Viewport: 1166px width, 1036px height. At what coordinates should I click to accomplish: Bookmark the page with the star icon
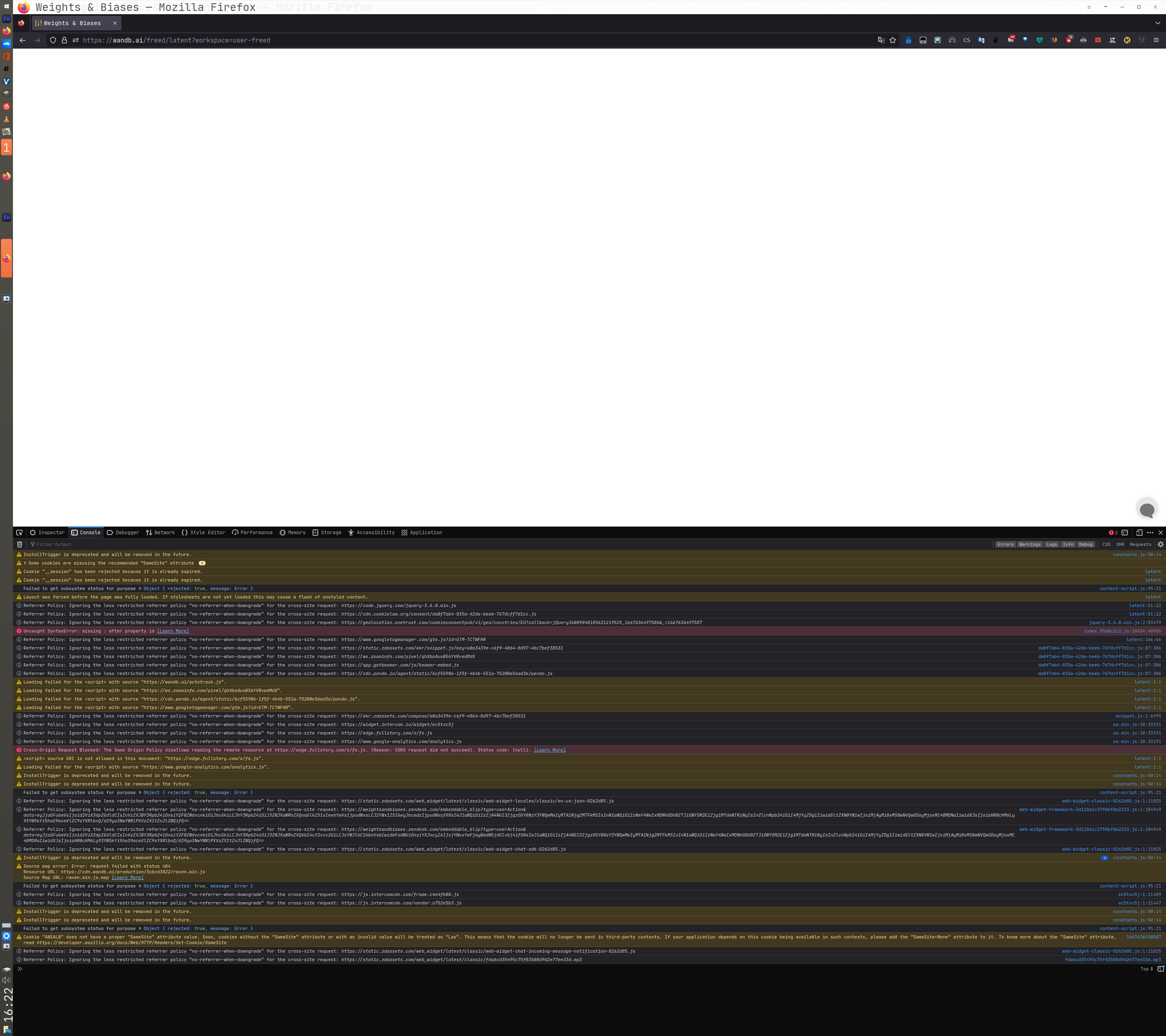point(892,40)
